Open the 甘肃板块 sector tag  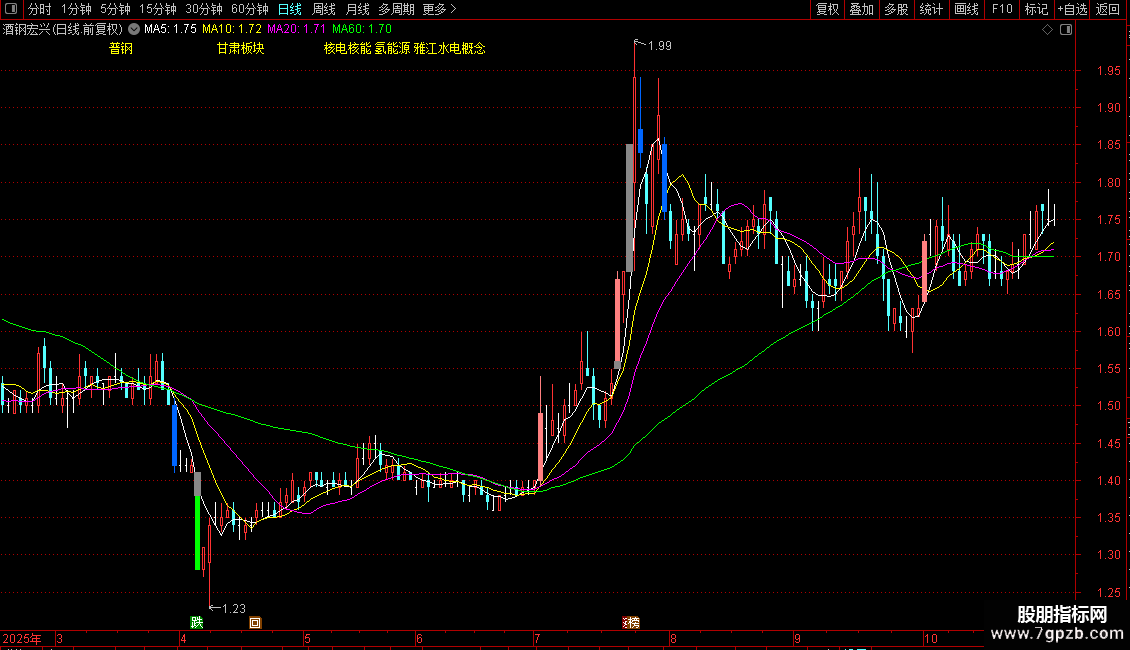click(241, 48)
